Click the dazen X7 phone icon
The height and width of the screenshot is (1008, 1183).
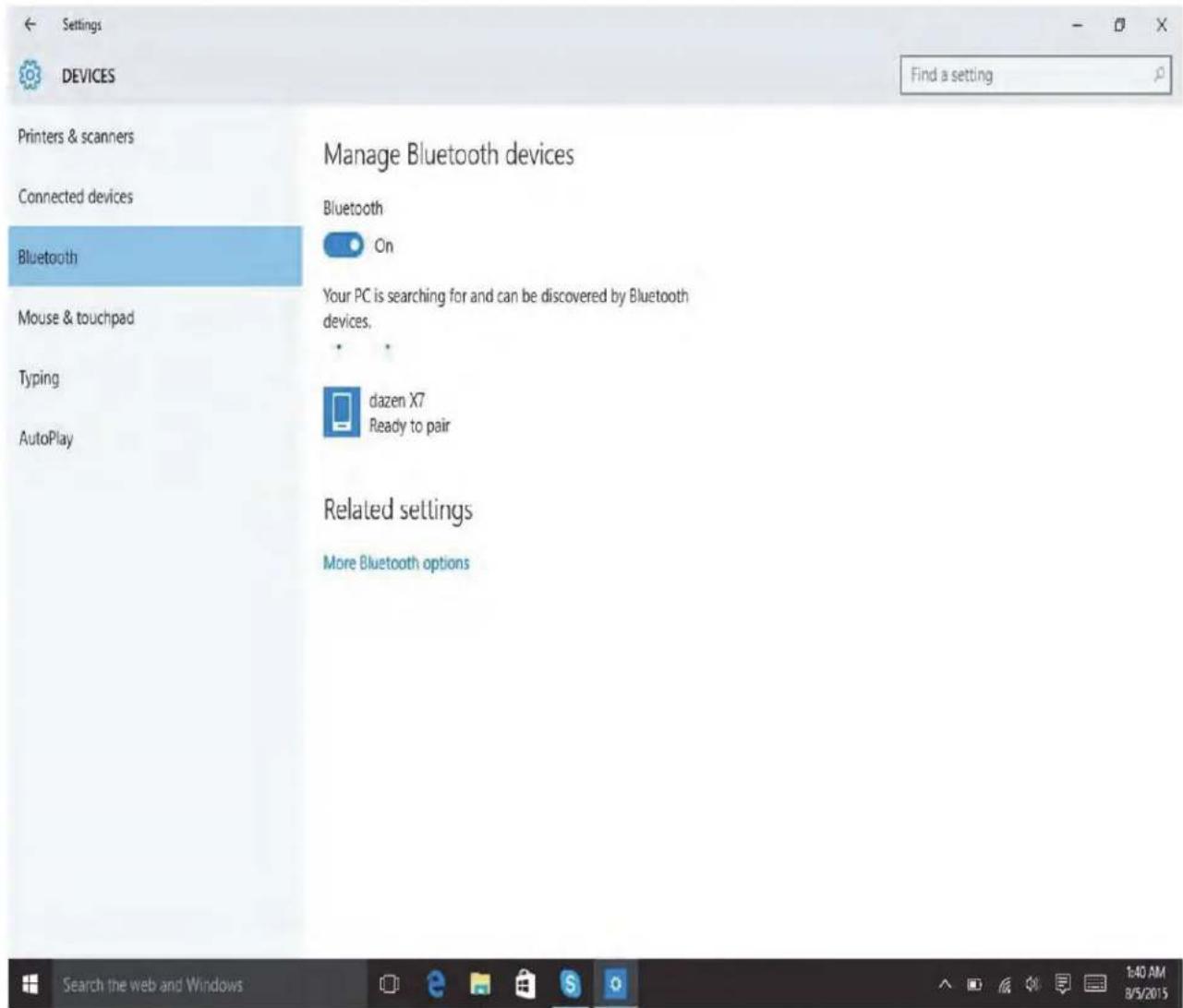coord(342,412)
